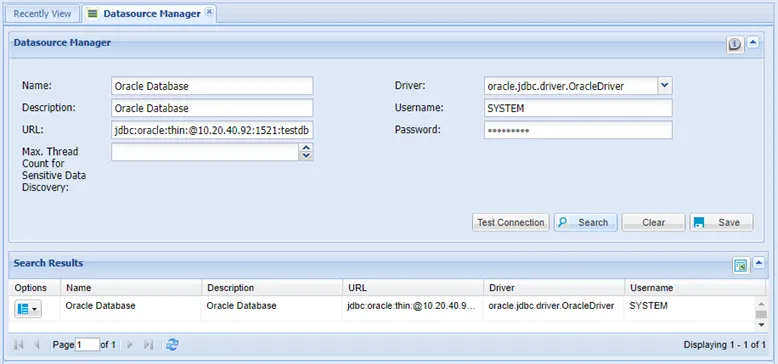Increase Max. Thread Count with up arrow

pyautogui.click(x=306, y=148)
